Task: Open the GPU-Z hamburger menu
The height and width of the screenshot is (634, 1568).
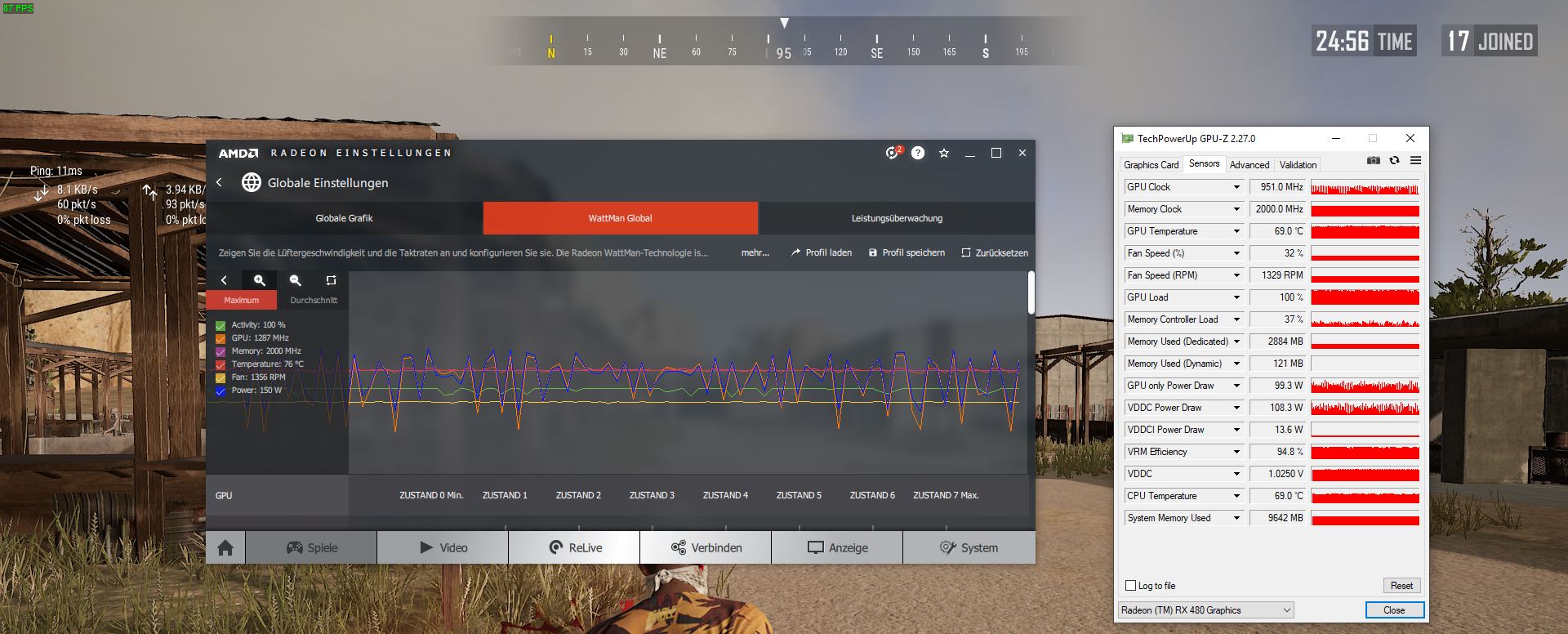Action: (1415, 160)
